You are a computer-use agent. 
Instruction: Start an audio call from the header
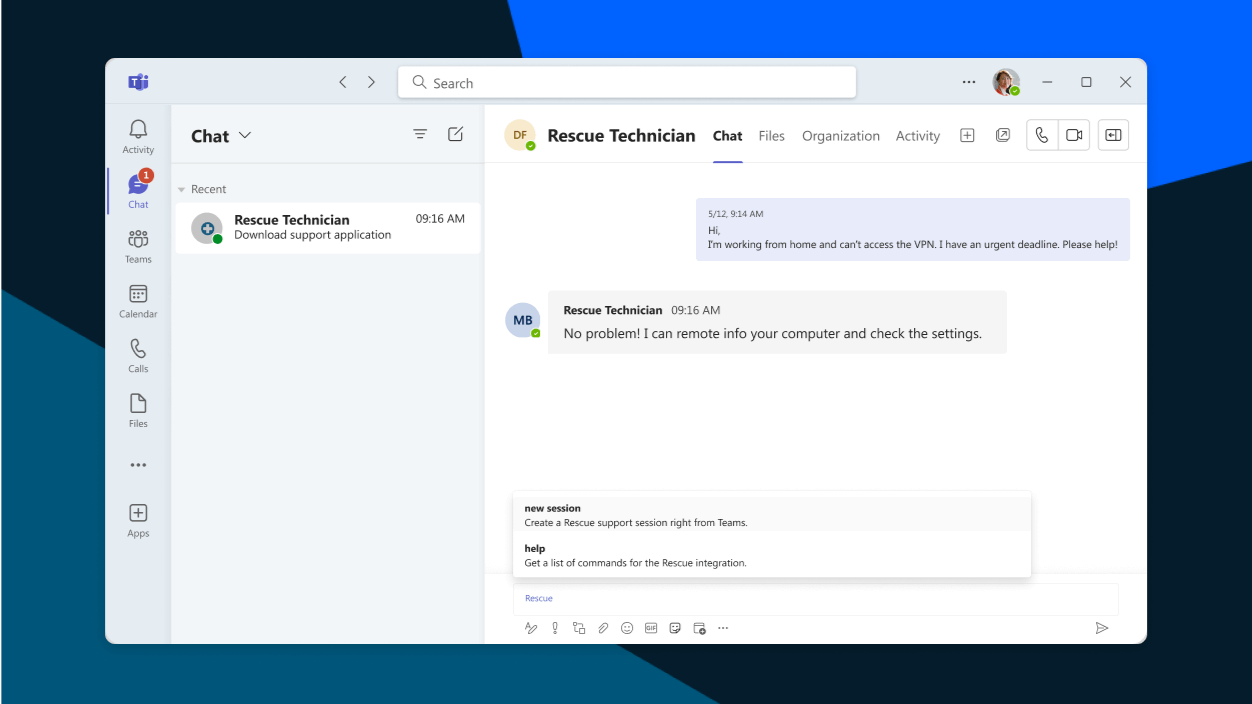[1041, 134]
